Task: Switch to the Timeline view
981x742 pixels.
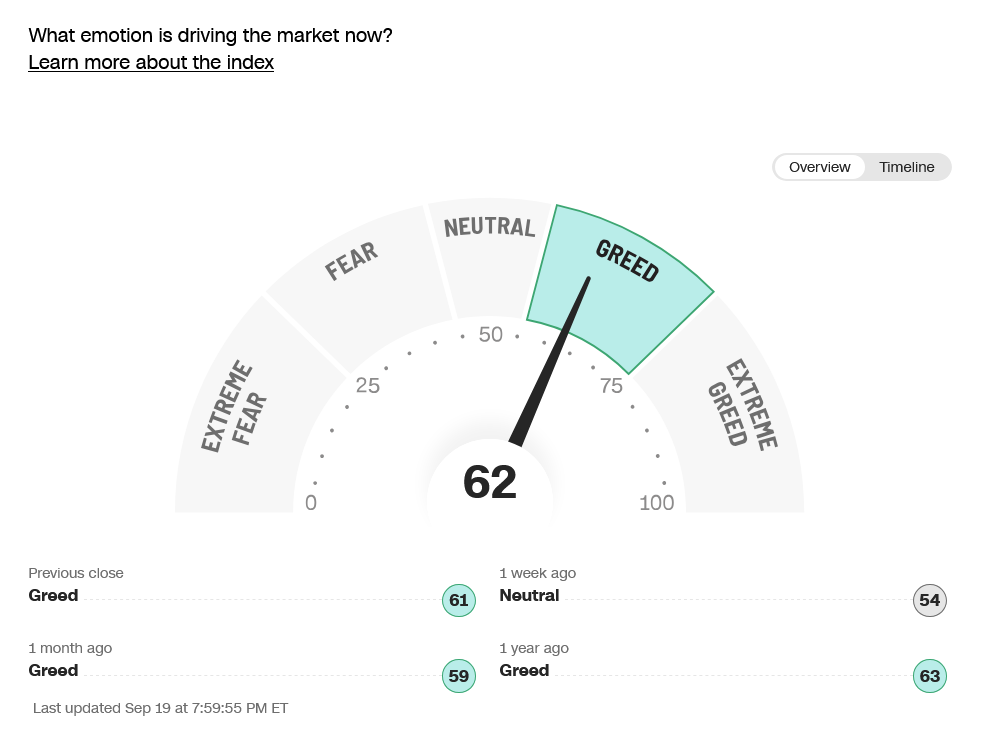Action: [x=907, y=167]
